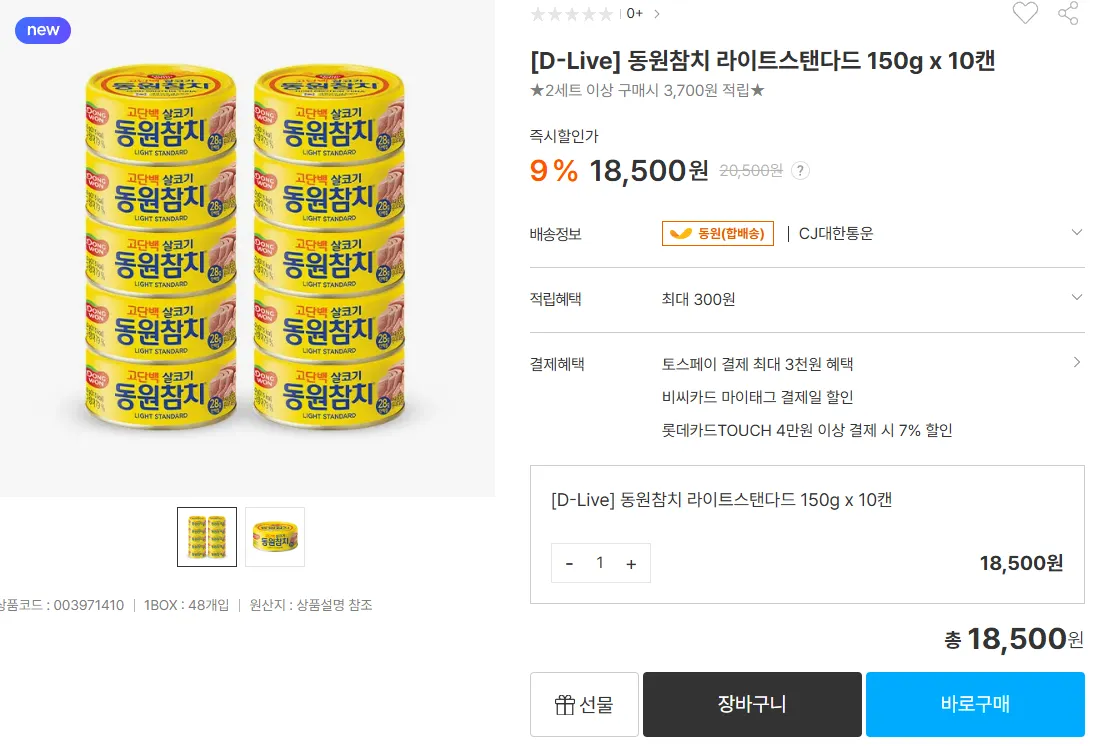Screen dimensions: 1098x746
Task: Add item to cart with 장바구니
Action: (752, 704)
